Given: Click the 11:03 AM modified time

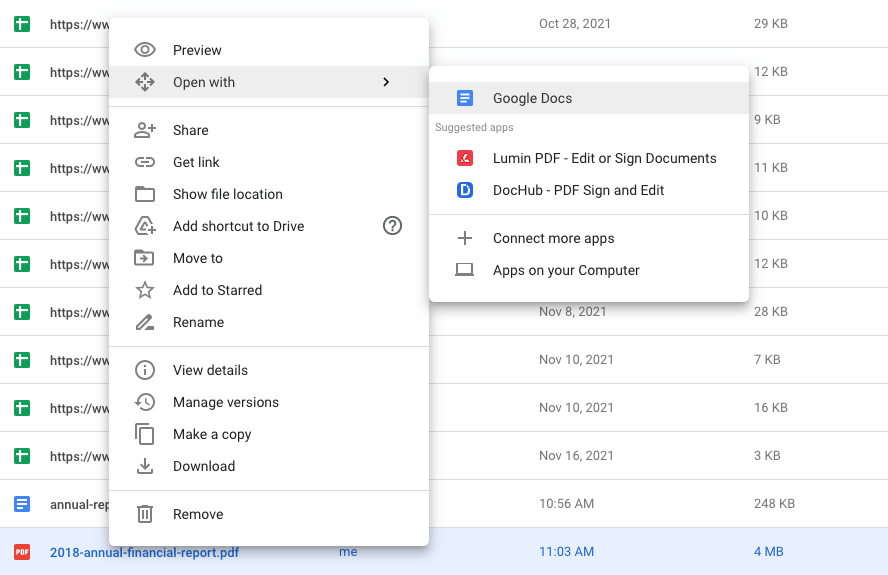Looking at the screenshot, I should coord(566,552).
